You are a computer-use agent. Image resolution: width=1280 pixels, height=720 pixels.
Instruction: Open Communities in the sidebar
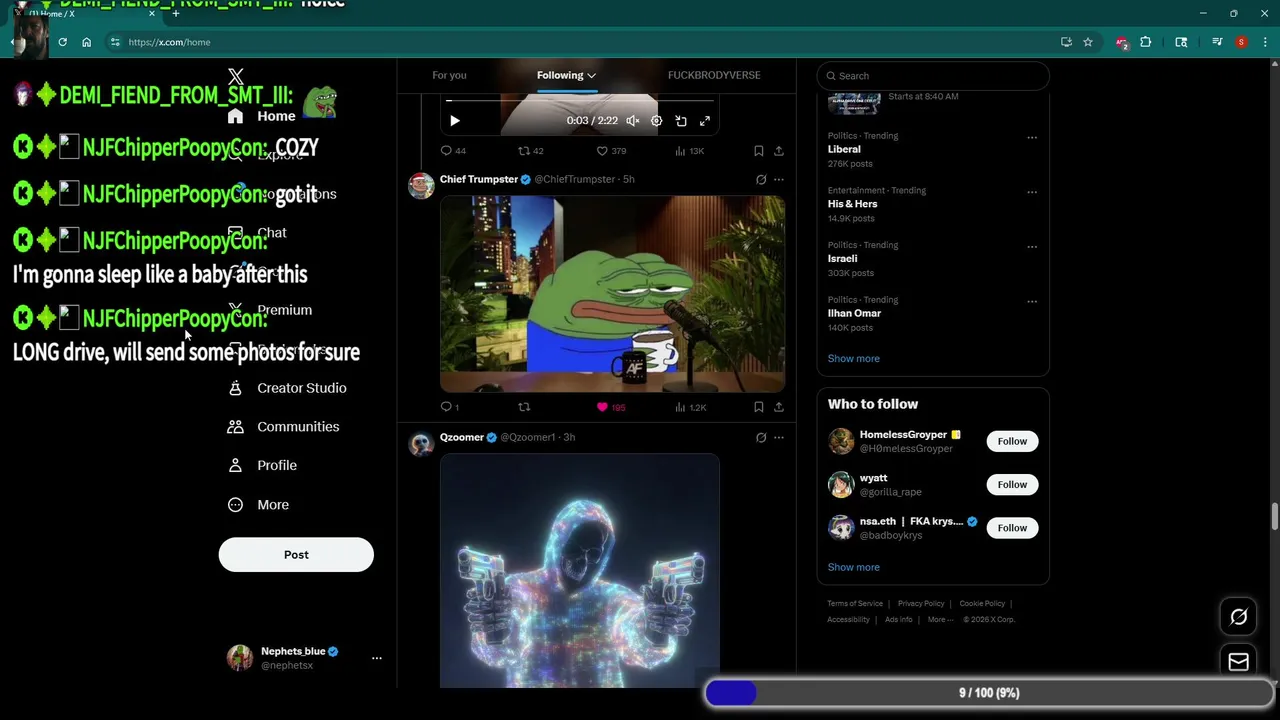[283, 427]
